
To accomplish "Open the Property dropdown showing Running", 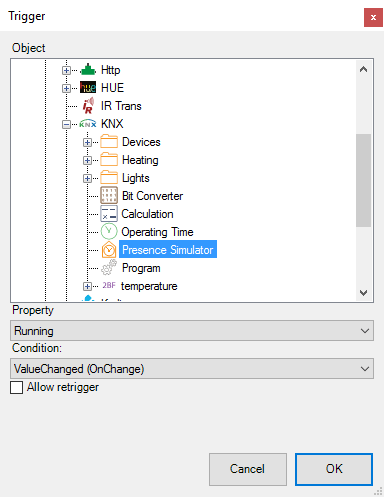I will tap(192, 331).
